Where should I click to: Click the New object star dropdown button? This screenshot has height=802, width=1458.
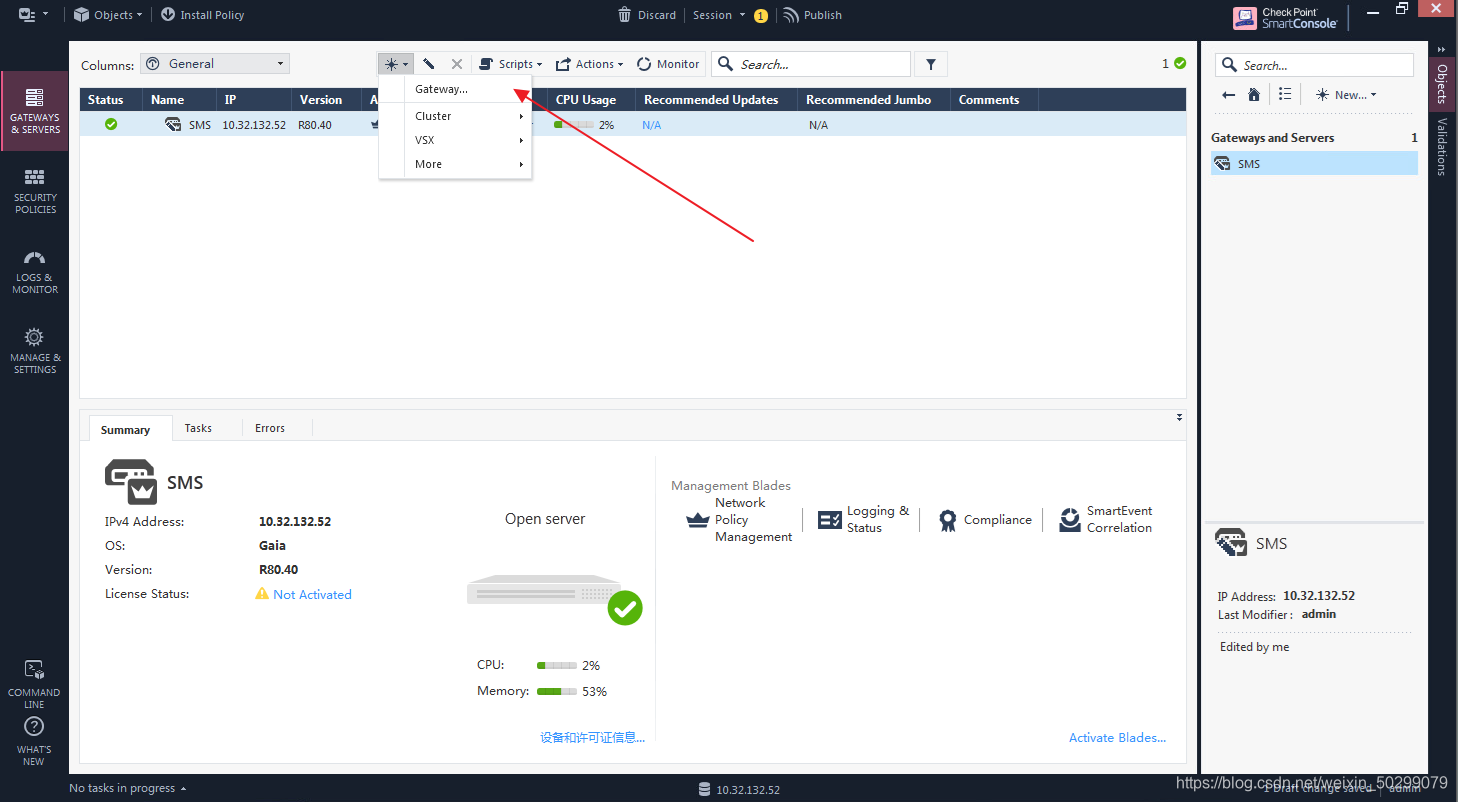point(396,64)
